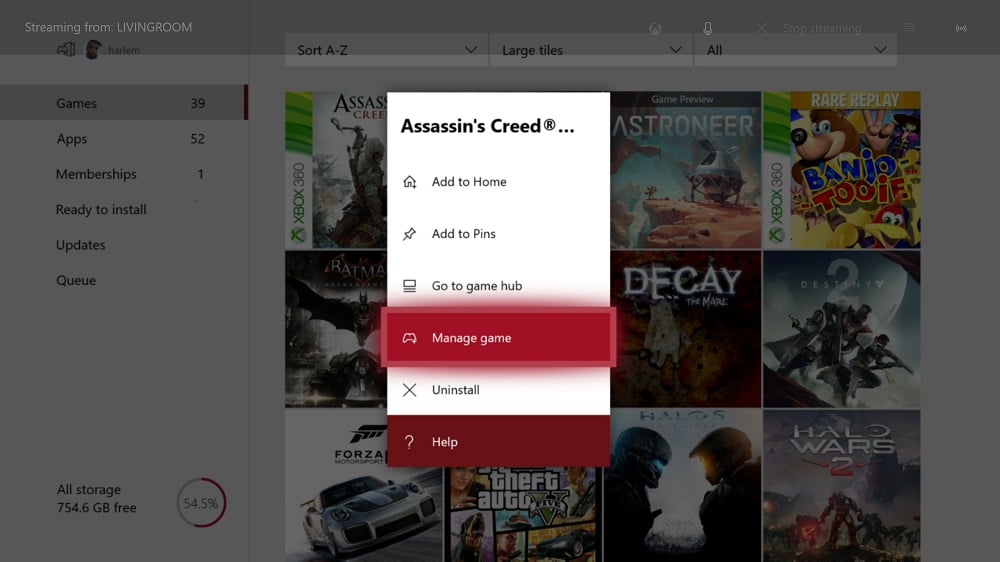This screenshot has width=1000, height=562.
Task: Click the Stop streaming button
Action: point(810,28)
